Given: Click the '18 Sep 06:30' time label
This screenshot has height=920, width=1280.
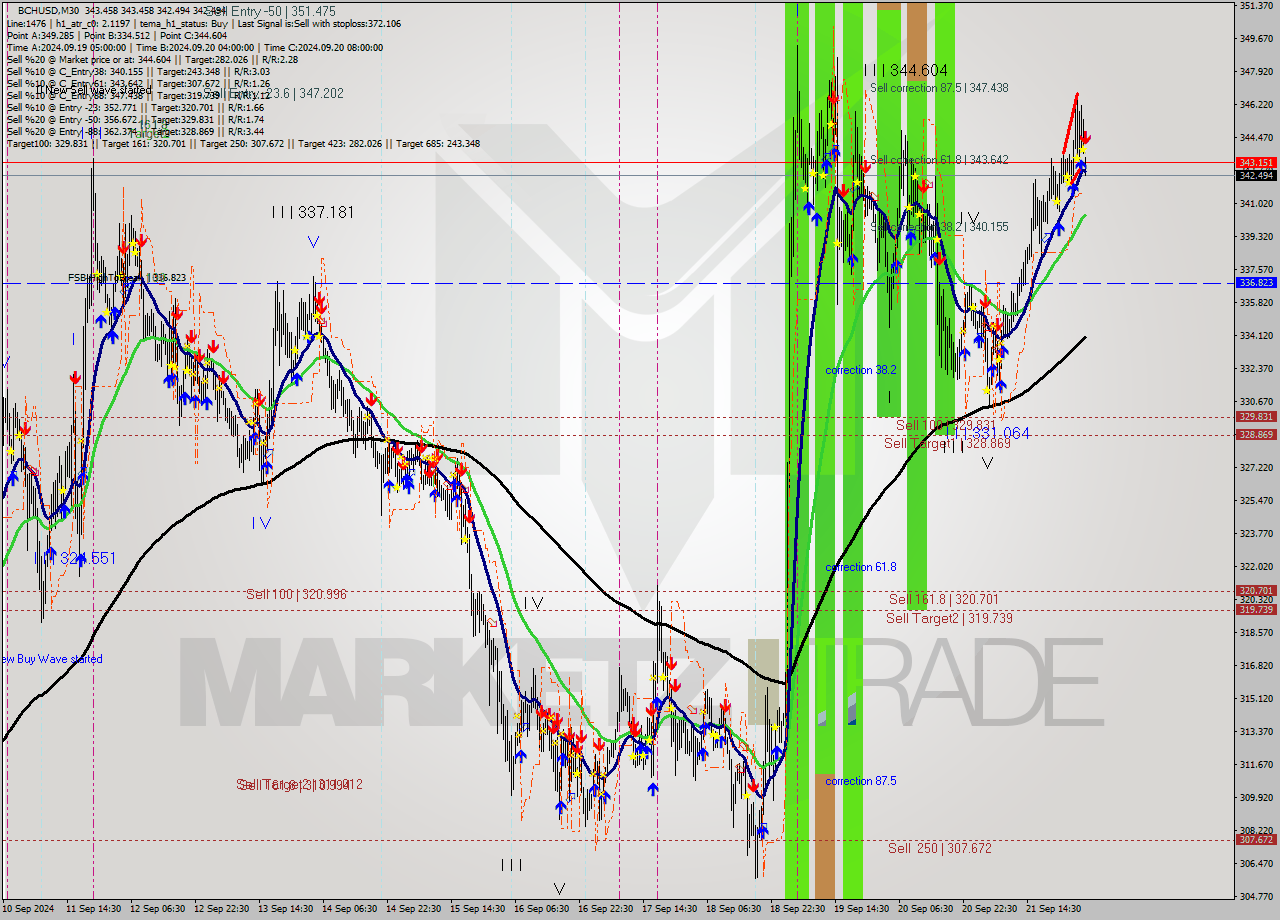Looking at the screenshot, I should pos(734,909).
